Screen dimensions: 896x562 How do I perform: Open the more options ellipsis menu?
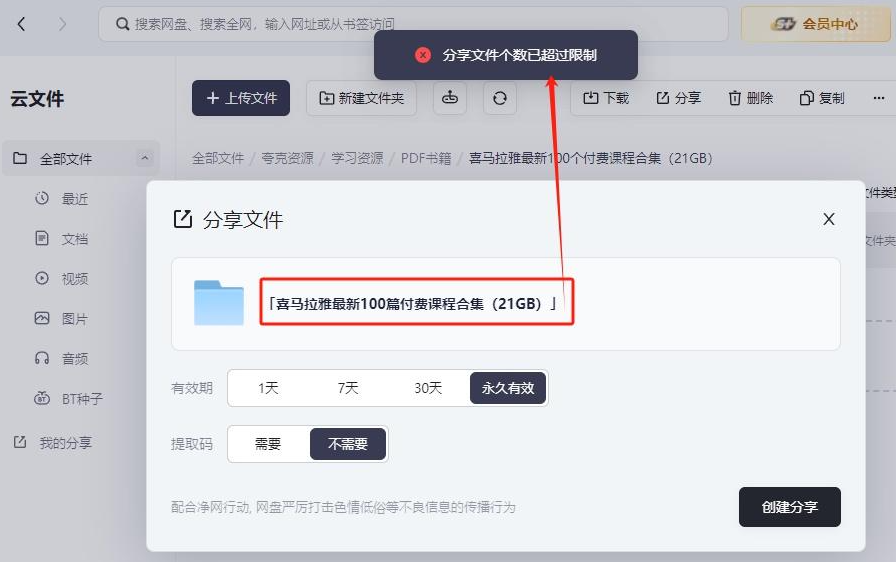pos(878,98)
